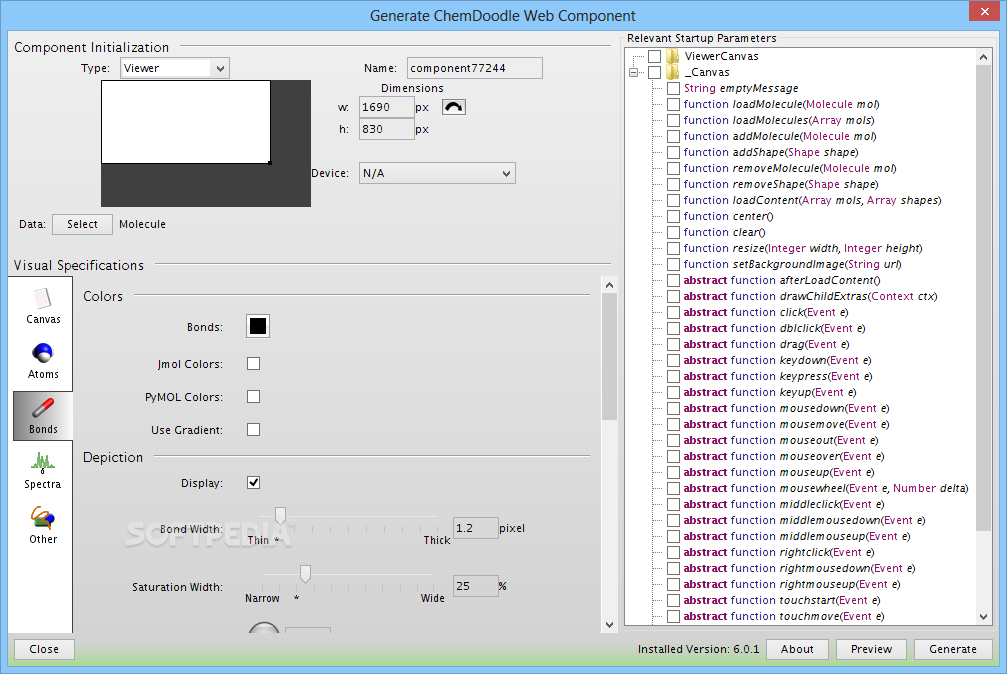1007x674 pixels.
Task: Select the drawChildExtras(Context ctx) row
Action: 810,296
